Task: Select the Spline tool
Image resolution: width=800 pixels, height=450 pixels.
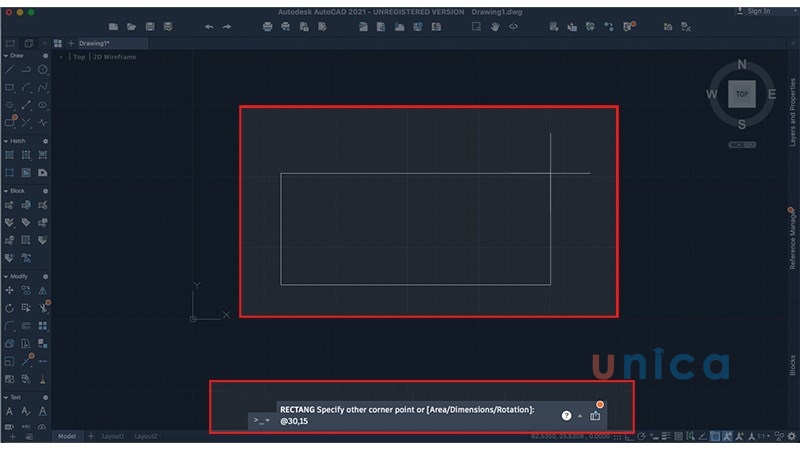Action: pos(43,88)
